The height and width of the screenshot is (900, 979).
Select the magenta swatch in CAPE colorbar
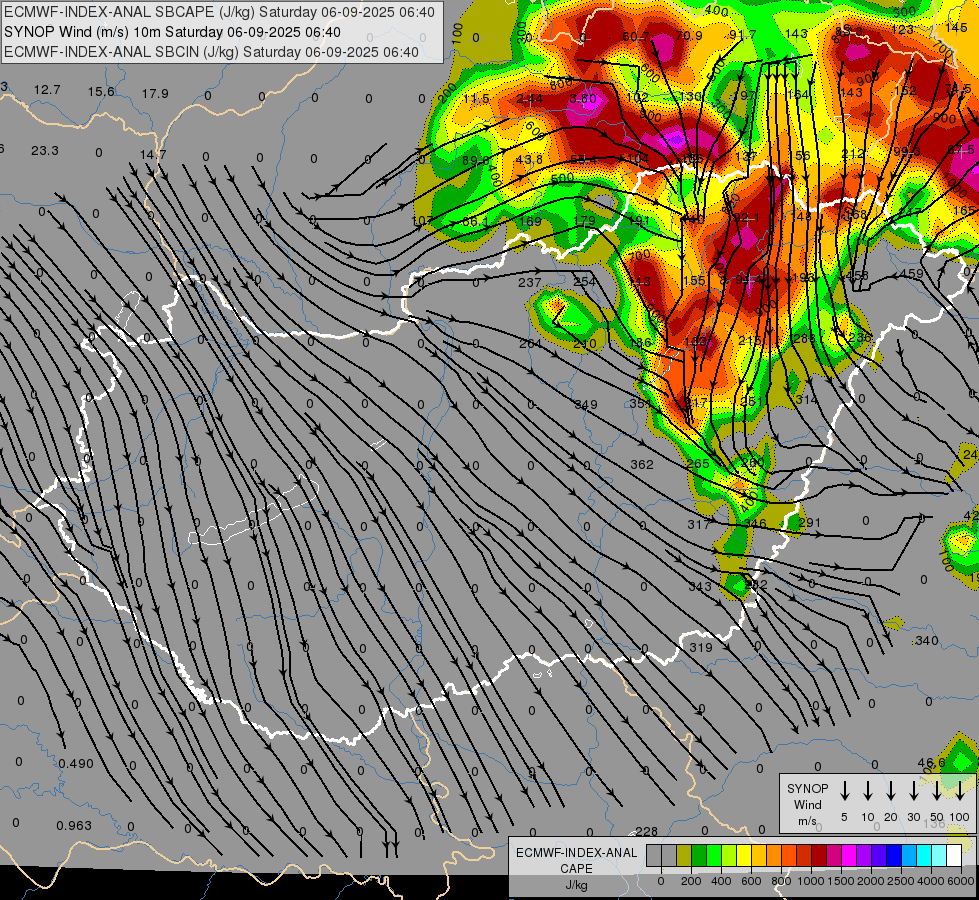pyautogui.click(x=849, y=856)
